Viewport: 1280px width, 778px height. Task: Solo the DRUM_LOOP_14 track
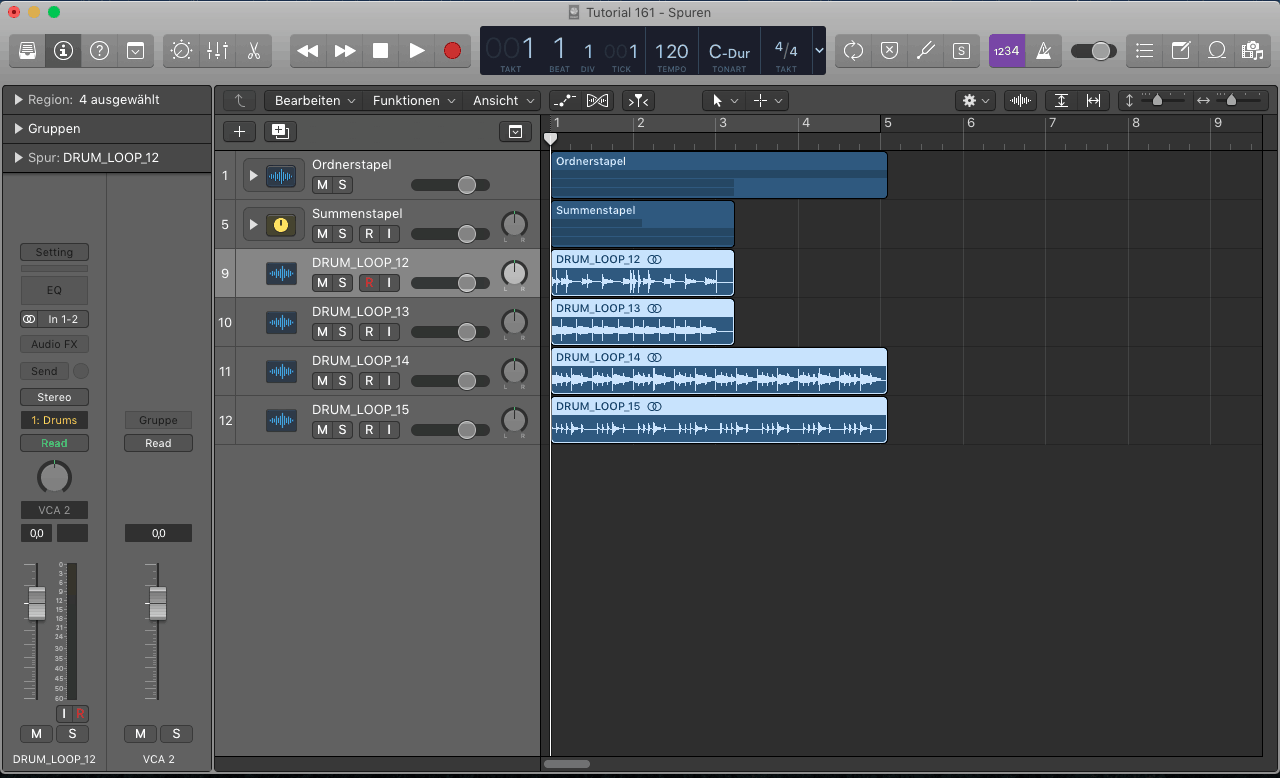[342, 381]
